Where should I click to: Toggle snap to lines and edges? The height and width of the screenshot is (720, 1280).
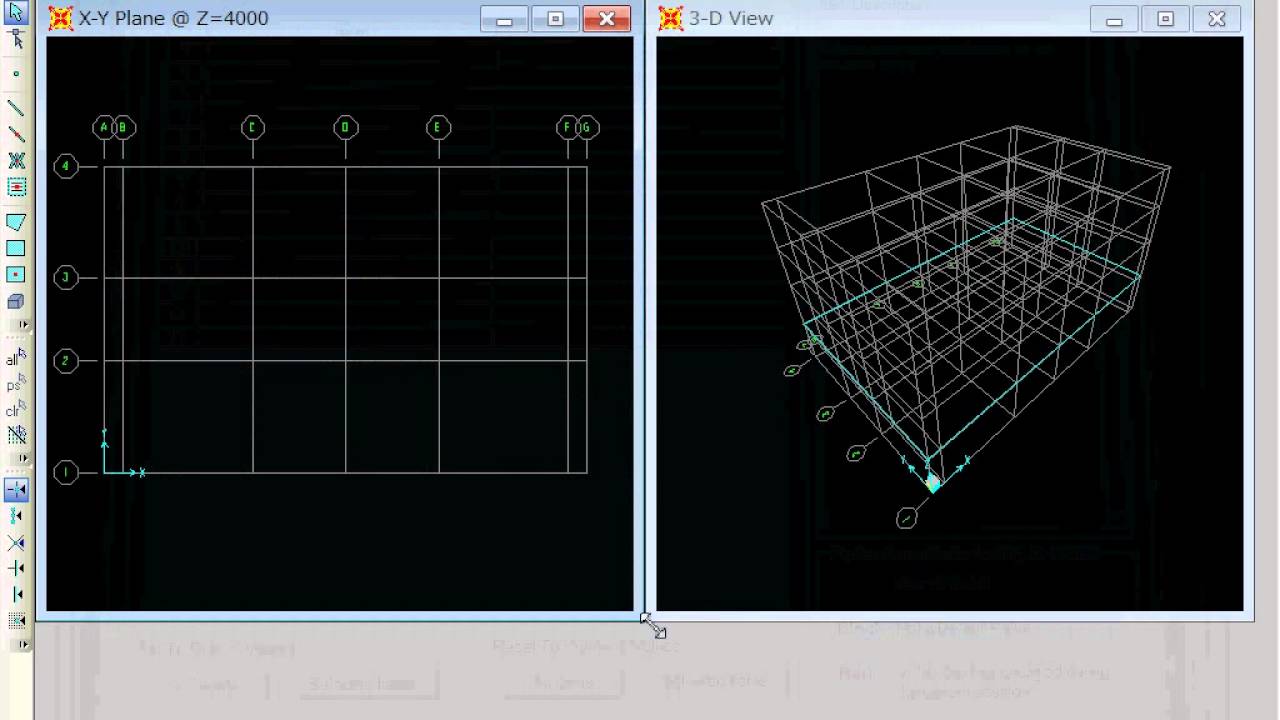[x=16, y=594]
